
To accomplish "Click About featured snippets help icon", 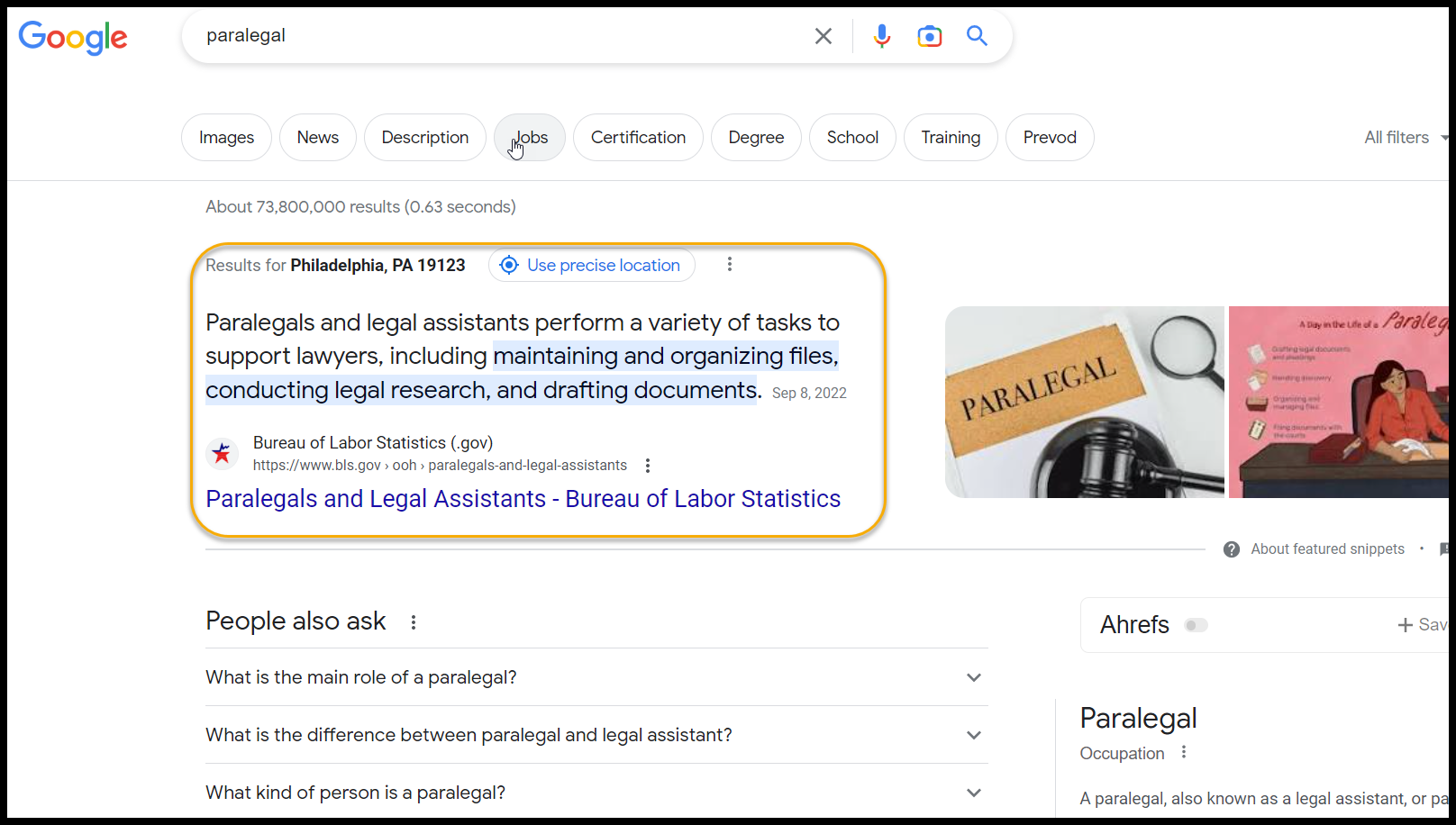I will [x=1232, y=549].
